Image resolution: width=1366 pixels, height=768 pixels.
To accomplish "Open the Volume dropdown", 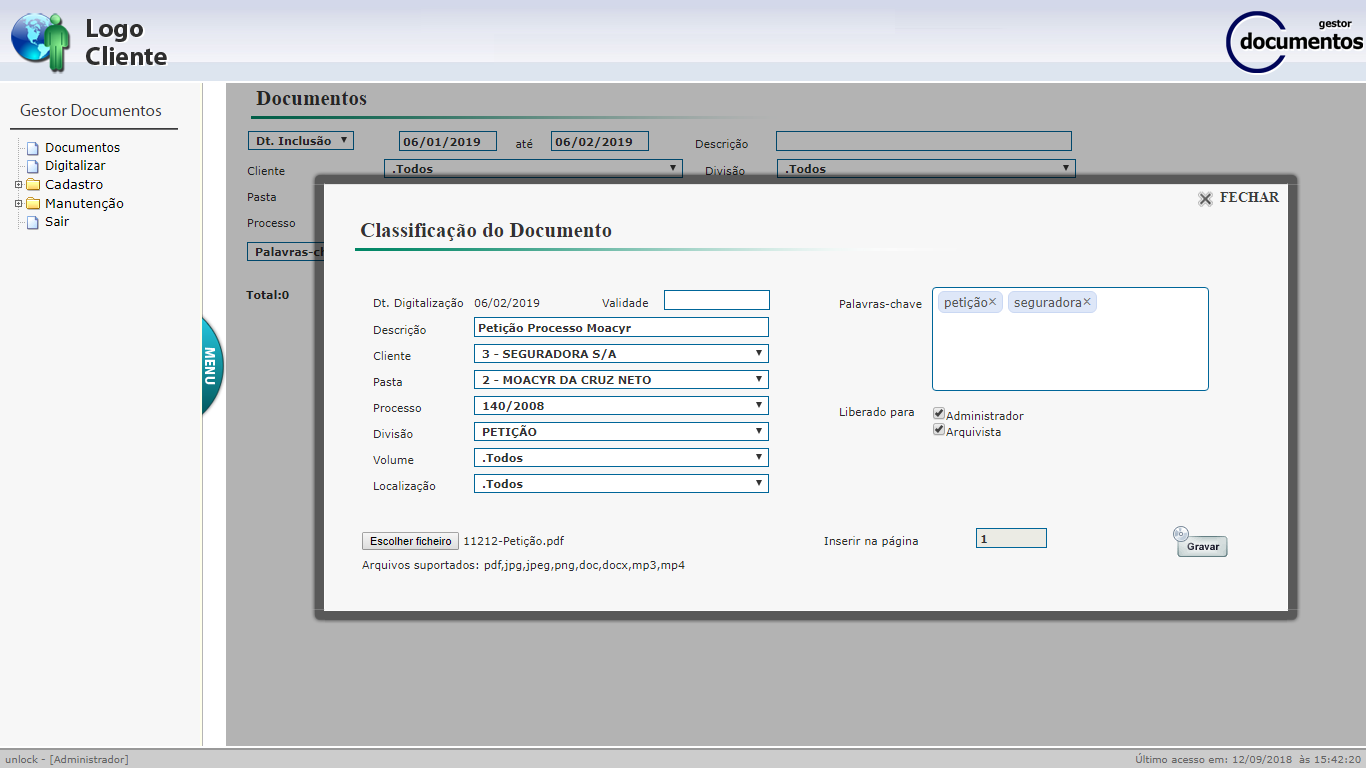I will (621, 458).
